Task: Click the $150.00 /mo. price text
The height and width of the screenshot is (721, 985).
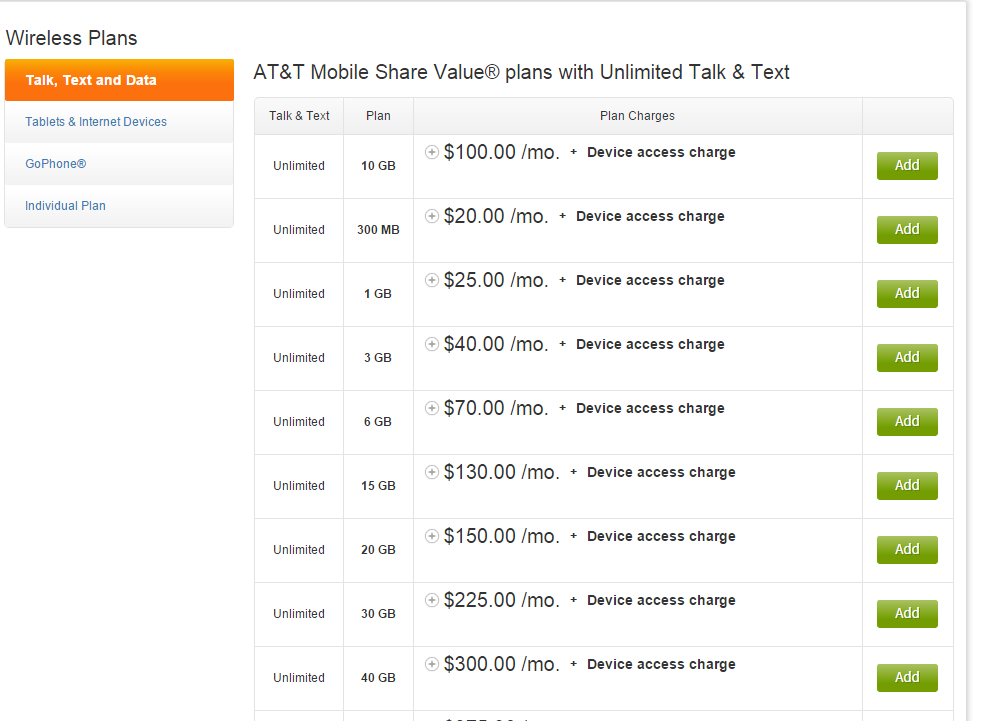Action: [x=502, y=536]
